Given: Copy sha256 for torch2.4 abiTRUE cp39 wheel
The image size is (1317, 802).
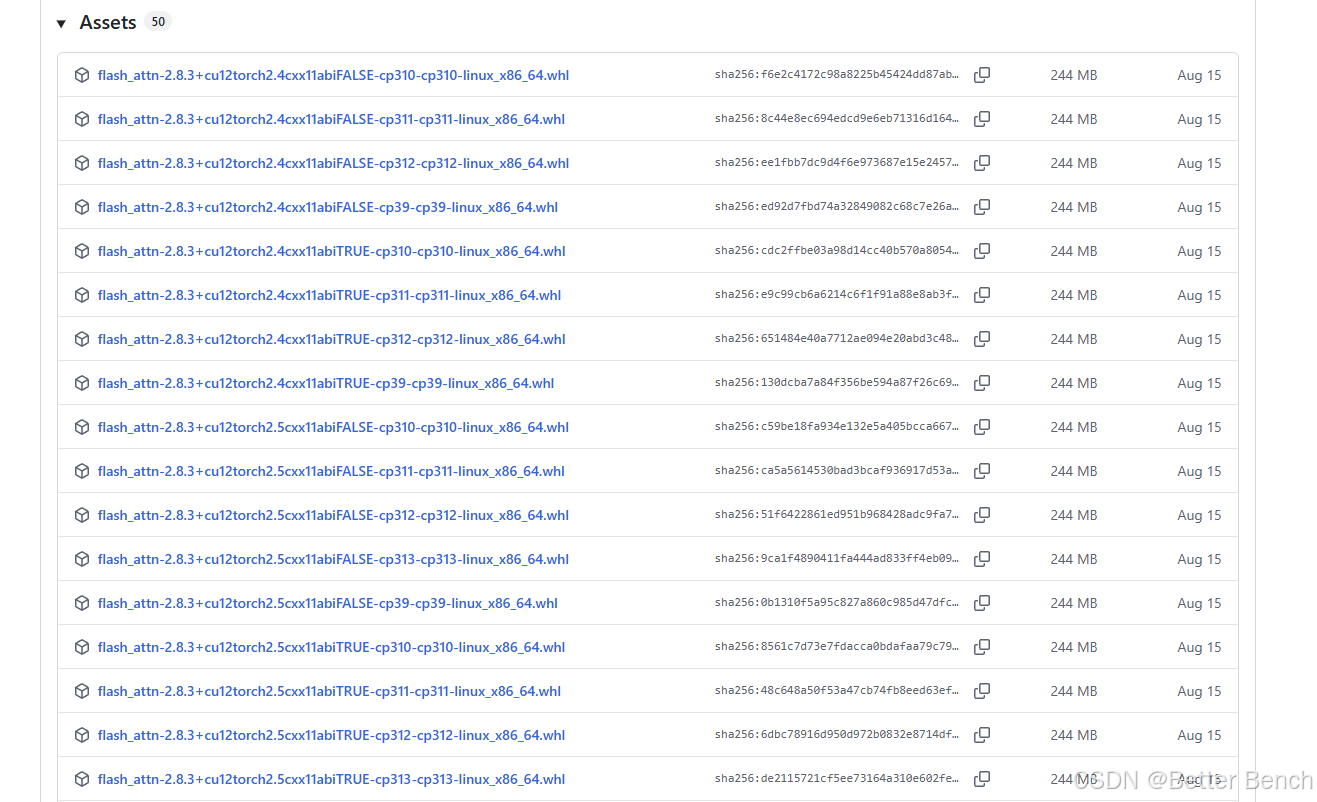Looking at the screenshot, I should 982,383.
